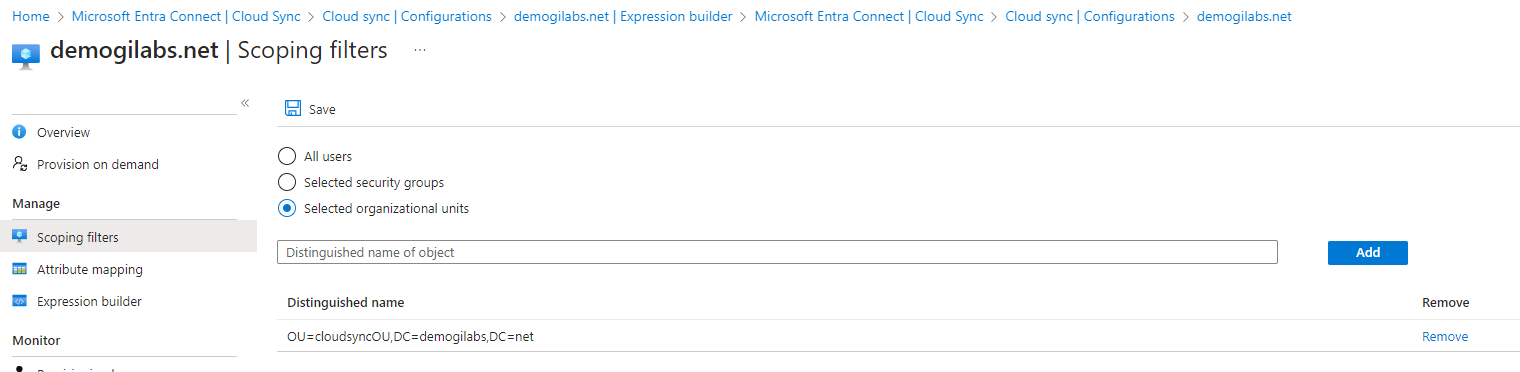Click the Overview info icon in sidebar
Viewport: 1520px width, 372px height.
tap(19, 132)
